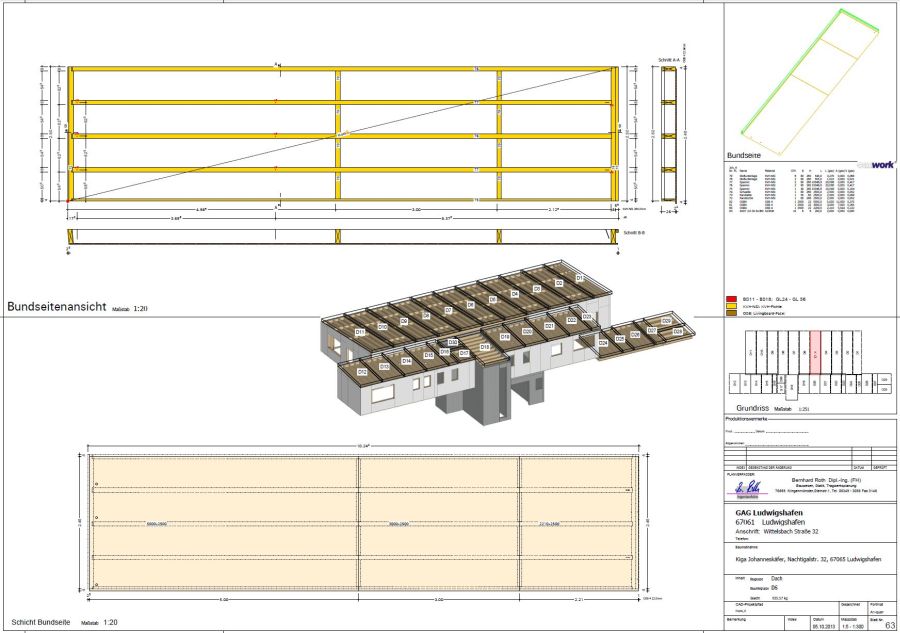Click roof panel label 'D11' on model
This screenshot has width=900, height=633.
(360, 332)
